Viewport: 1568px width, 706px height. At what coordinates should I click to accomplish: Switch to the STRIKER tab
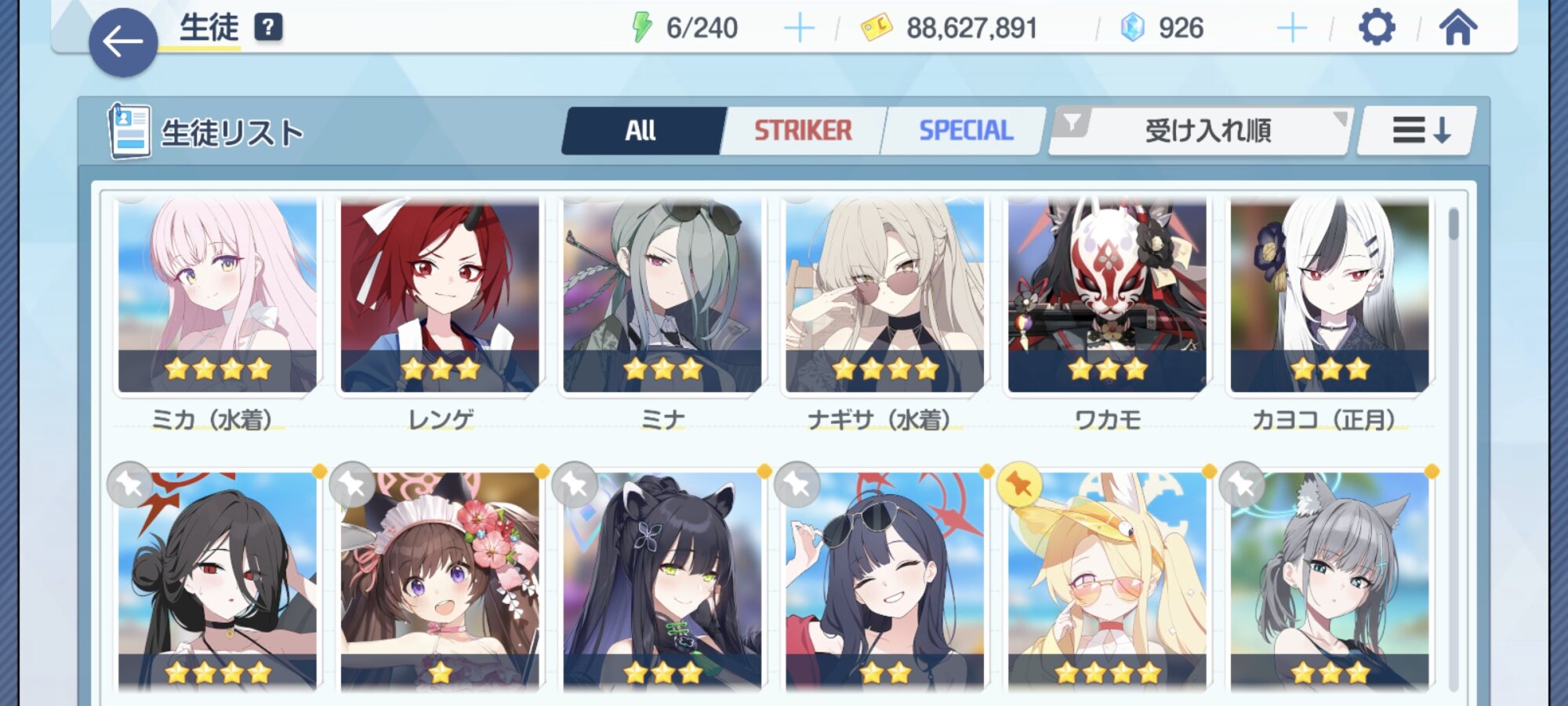coord(803,130)
